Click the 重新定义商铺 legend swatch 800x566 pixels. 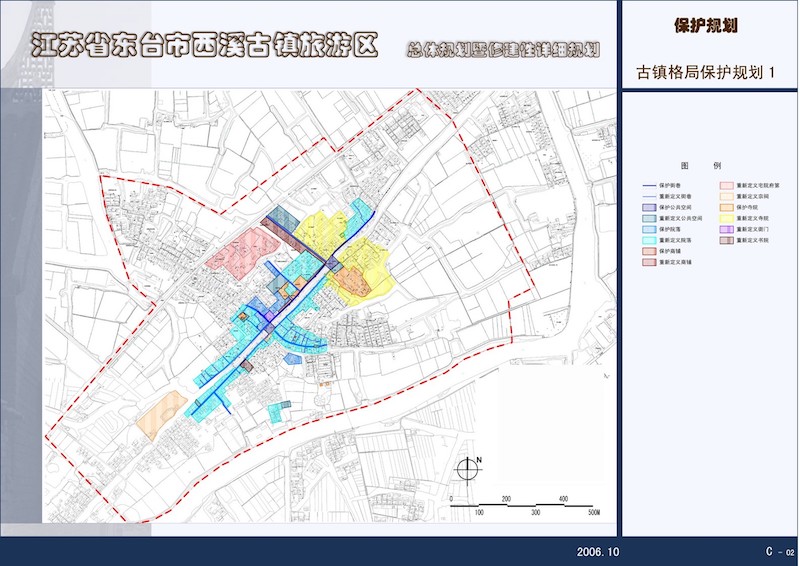[x=648, y=262]
